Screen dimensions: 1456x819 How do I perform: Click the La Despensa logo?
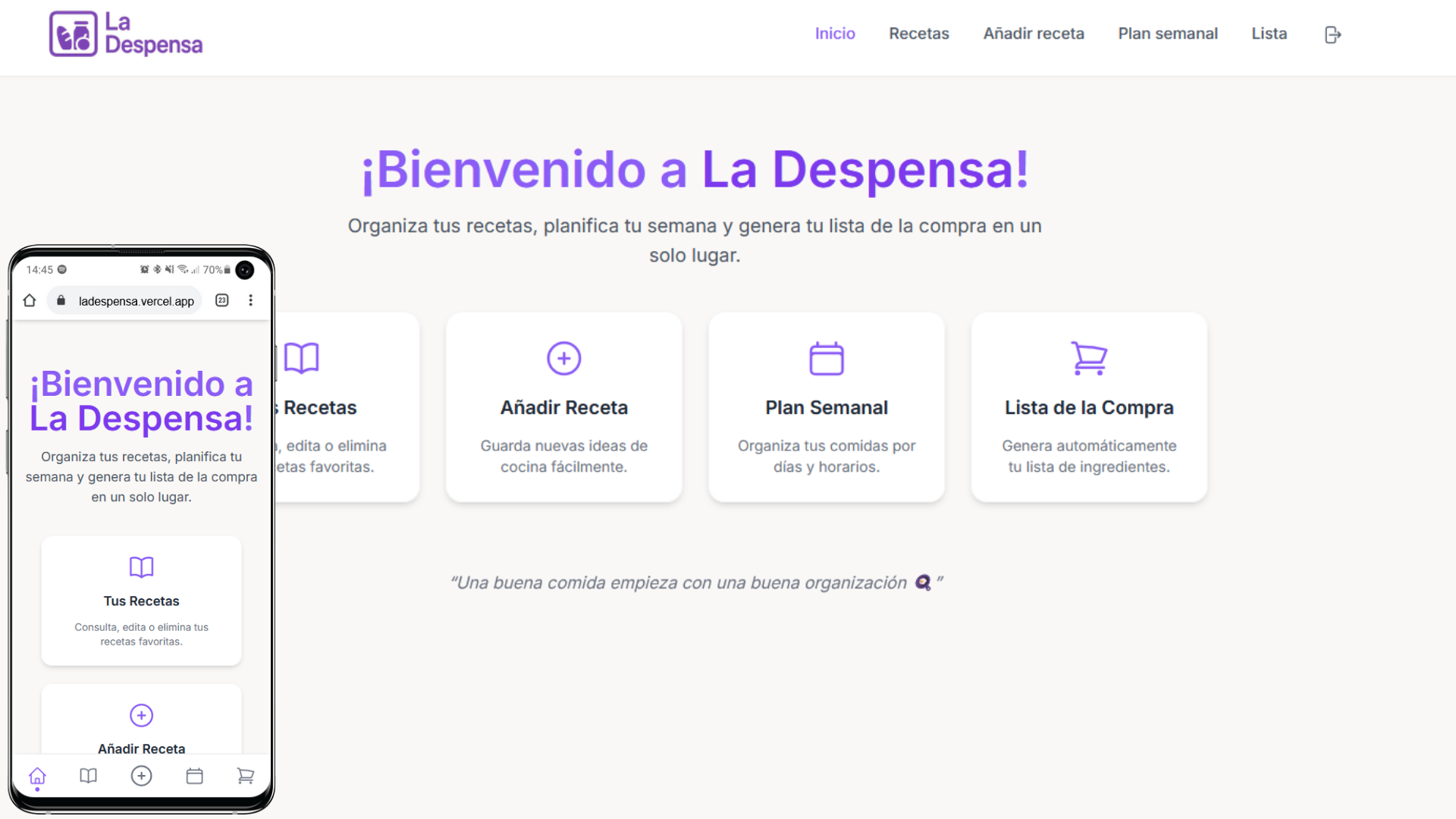[x=125, y=33]
